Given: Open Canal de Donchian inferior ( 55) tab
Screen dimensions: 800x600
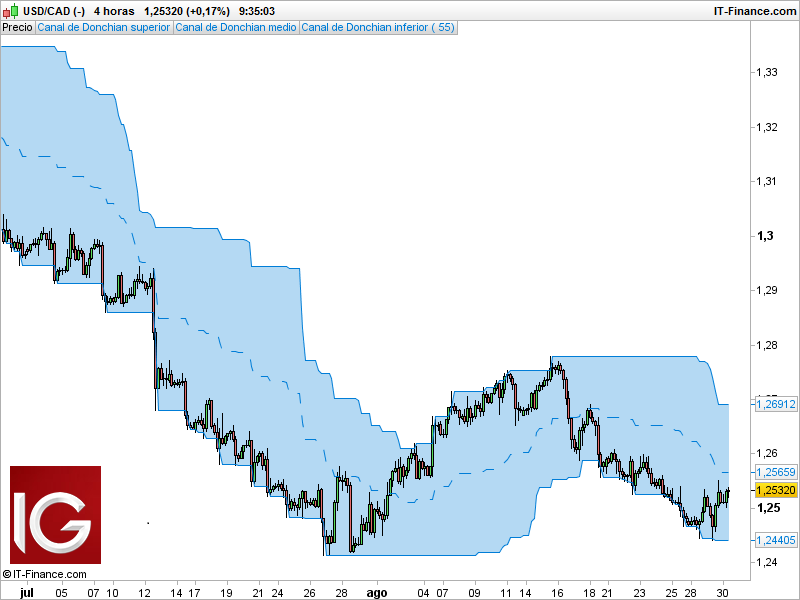Looking at the screenshot, I should pos(378,28).
